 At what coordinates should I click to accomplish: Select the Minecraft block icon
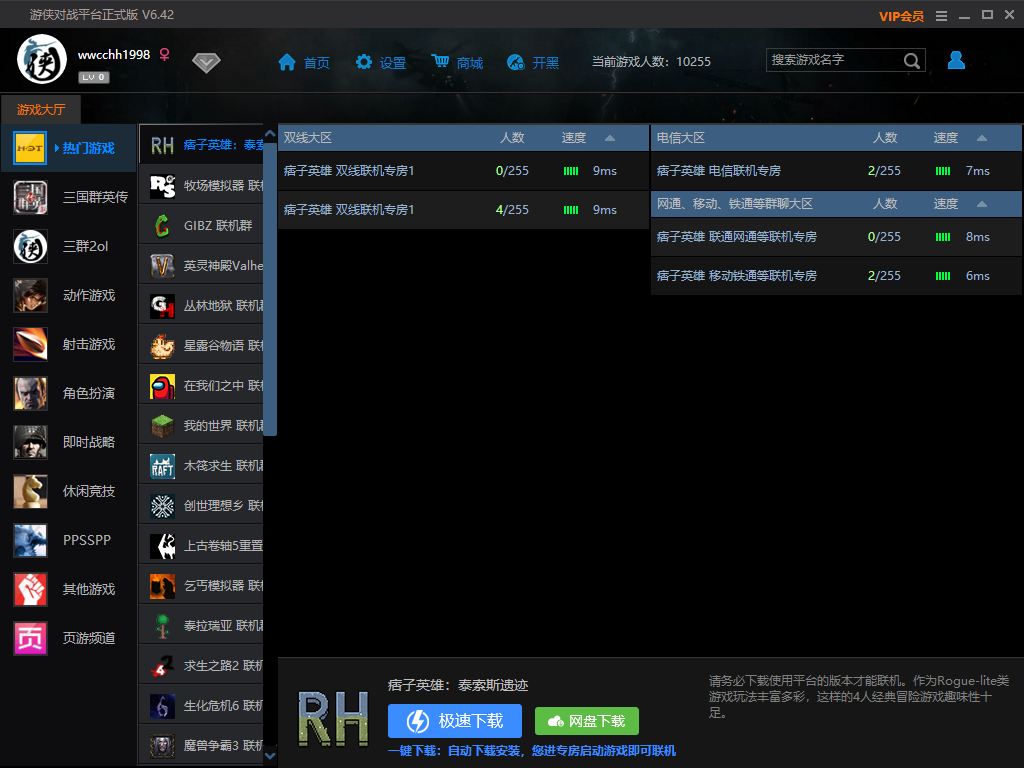coord(162,426)
